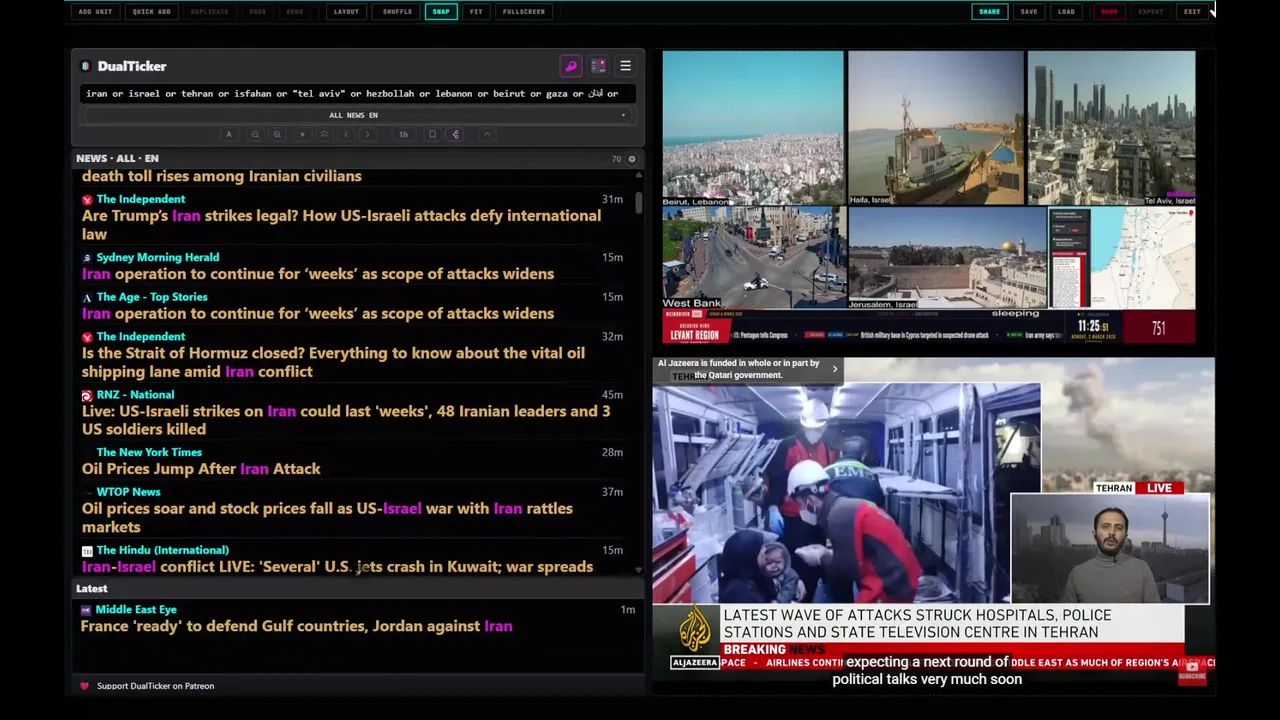This screenshot has width=1280, height=720.
Task: Click DUPLICATE in top toolbar
Action: (210, 12)
